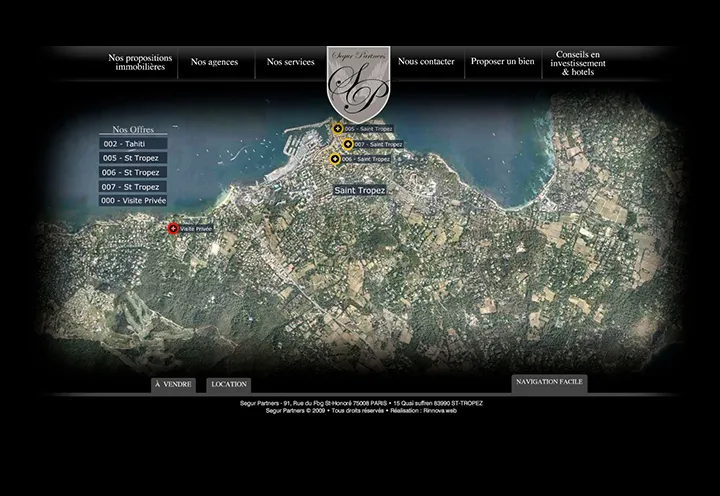Viewport: 720px width, 496px height.
Task: Open the Nos propositions immobilières menu
Action: tap(140, 62)
